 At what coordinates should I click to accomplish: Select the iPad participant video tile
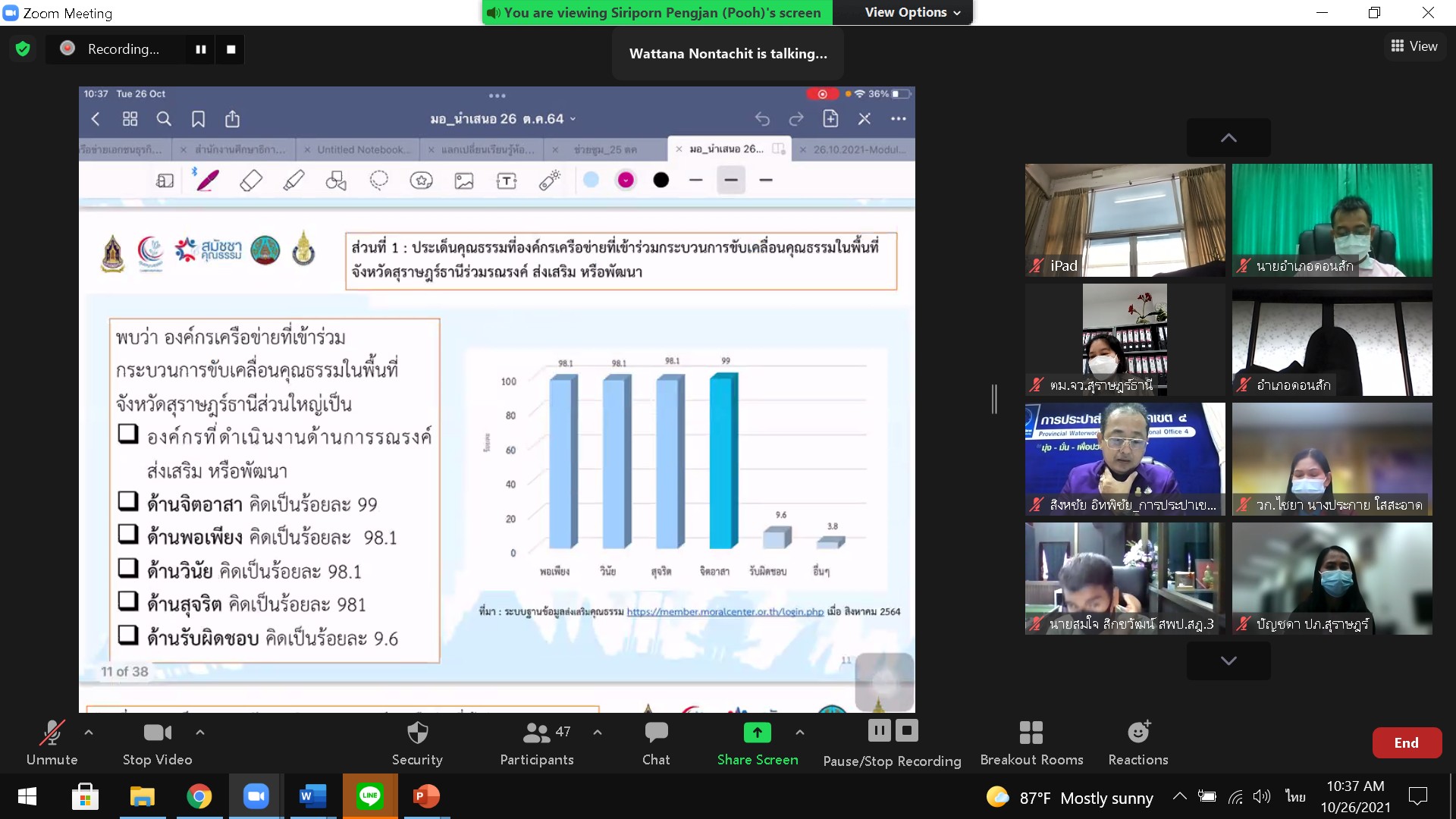tap(1125, 220)
